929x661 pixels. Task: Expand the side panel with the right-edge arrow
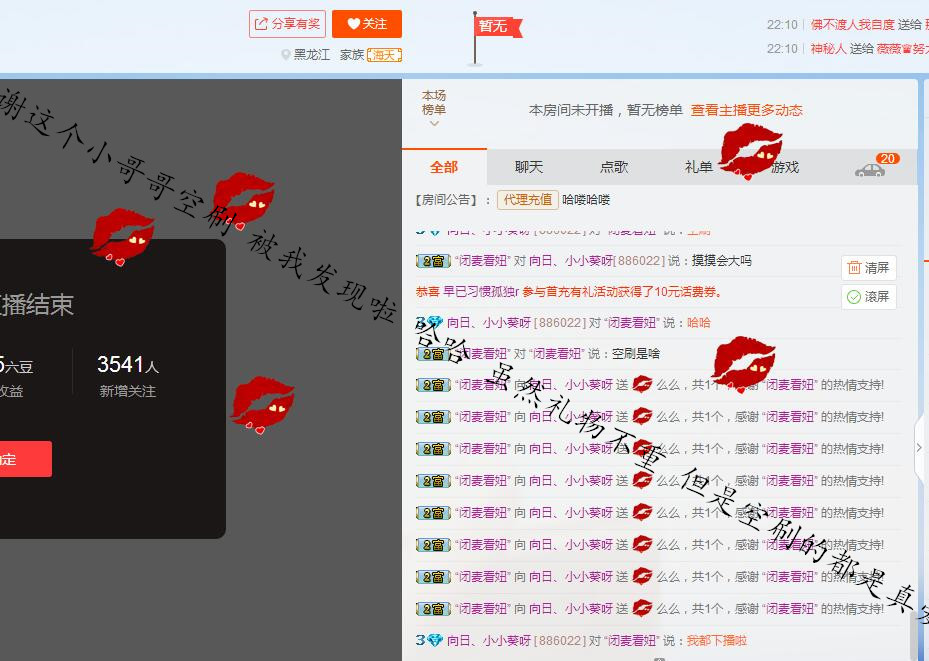pyautogui.click(x=919, y=448)
